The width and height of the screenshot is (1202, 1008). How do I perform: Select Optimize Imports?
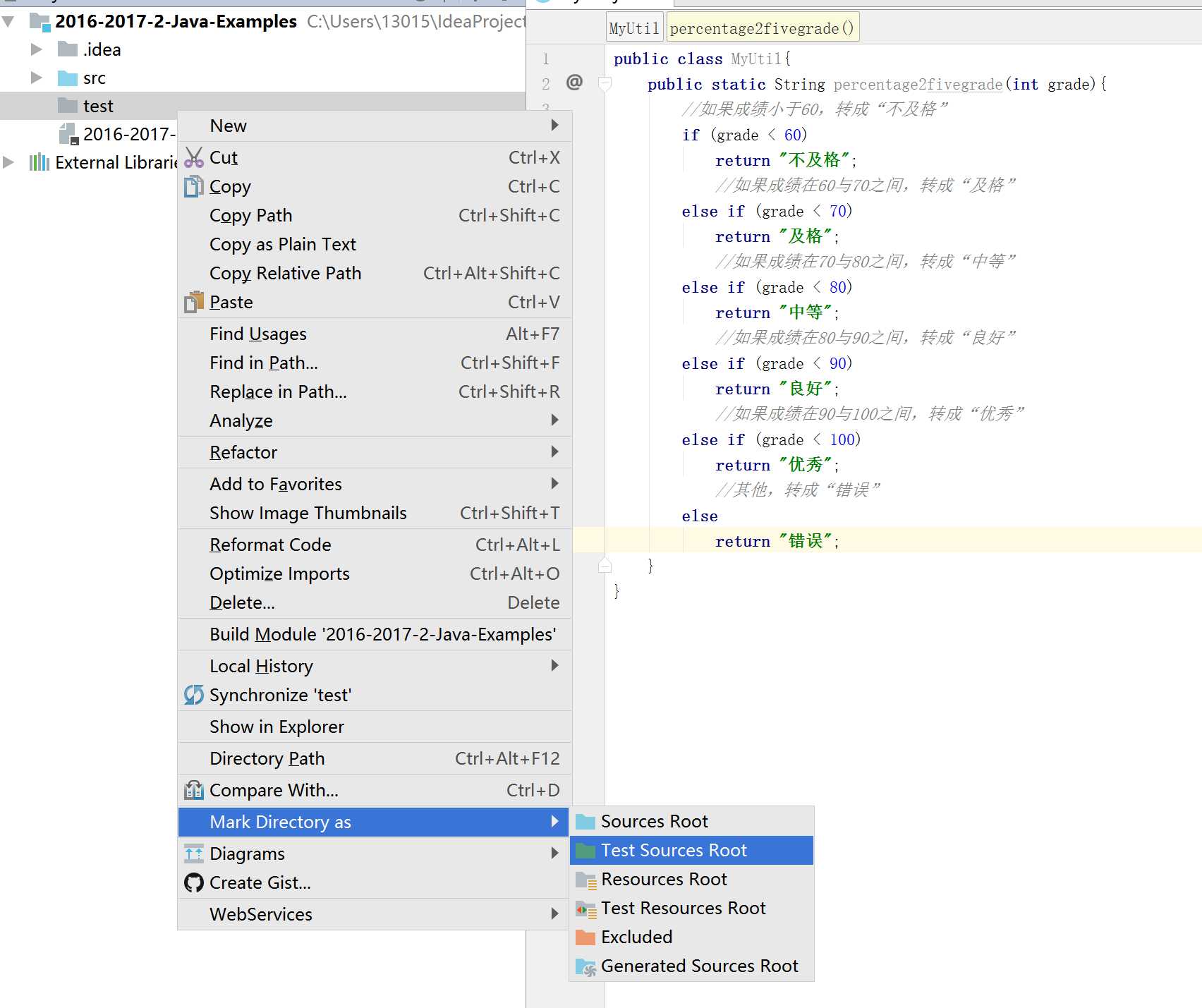375,573
